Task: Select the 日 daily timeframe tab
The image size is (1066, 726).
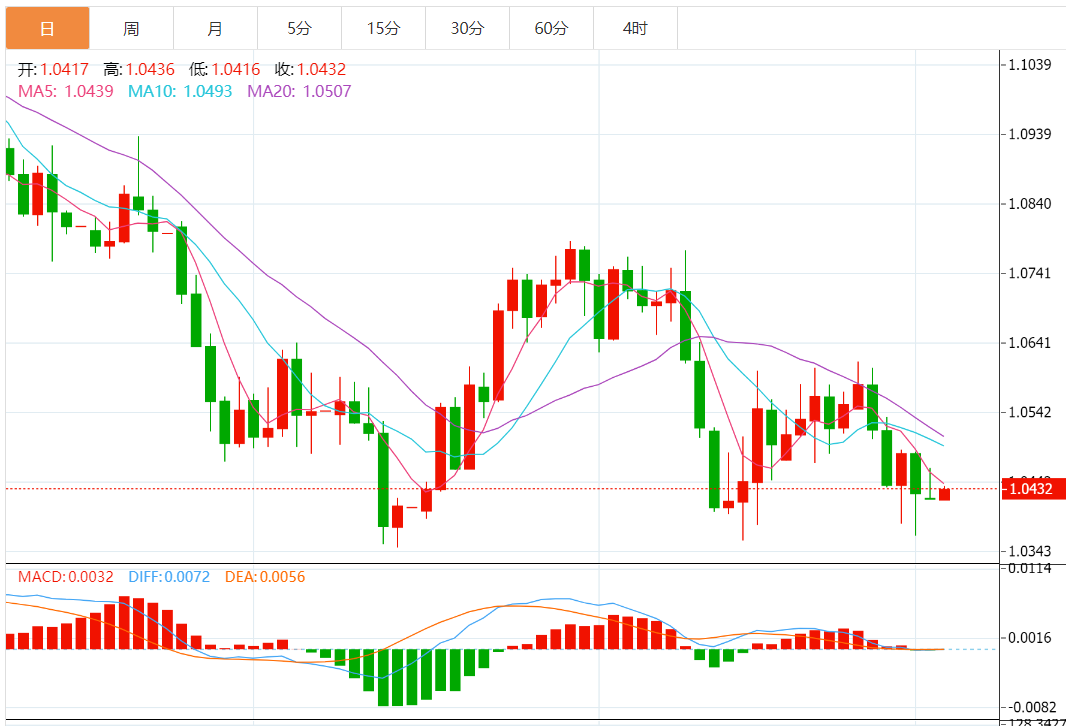Action: point(48,29)
